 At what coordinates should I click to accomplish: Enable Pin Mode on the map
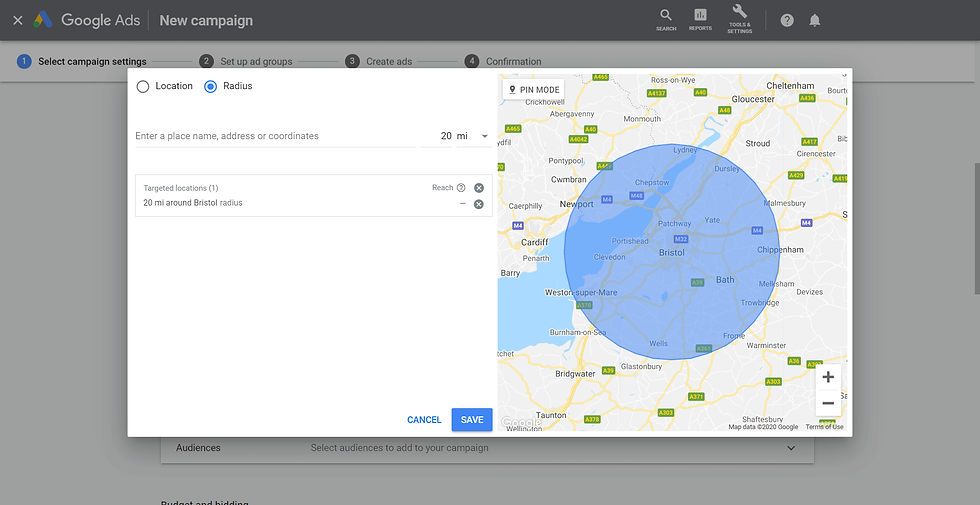click(534, 90)
